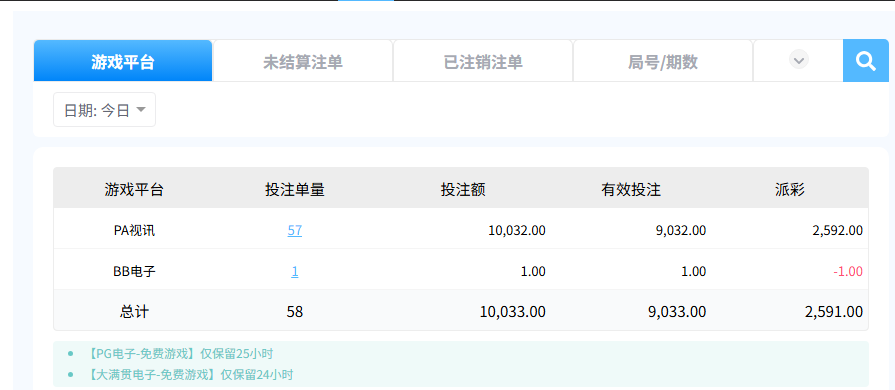Screen dimensions: 895x390
Task: Select the BB电子 platform cell
Action: coord(134,272)
